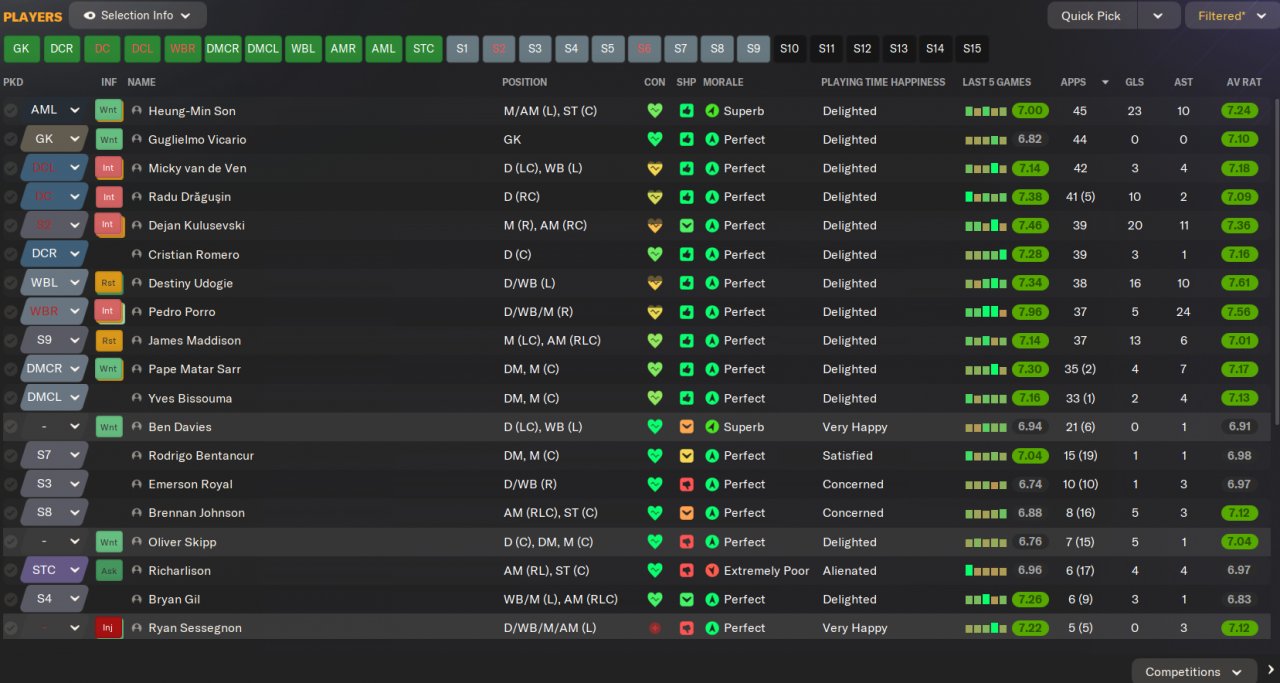Click morale icon for Ben Davies
Image resolution: width=1280 pixels, height=683 pixels.
pyautogui.click(x=712, y=427)
